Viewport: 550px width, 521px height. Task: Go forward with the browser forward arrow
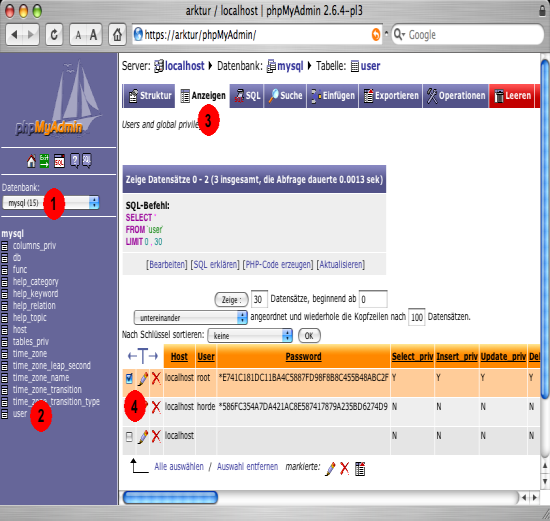pos(31,34)
